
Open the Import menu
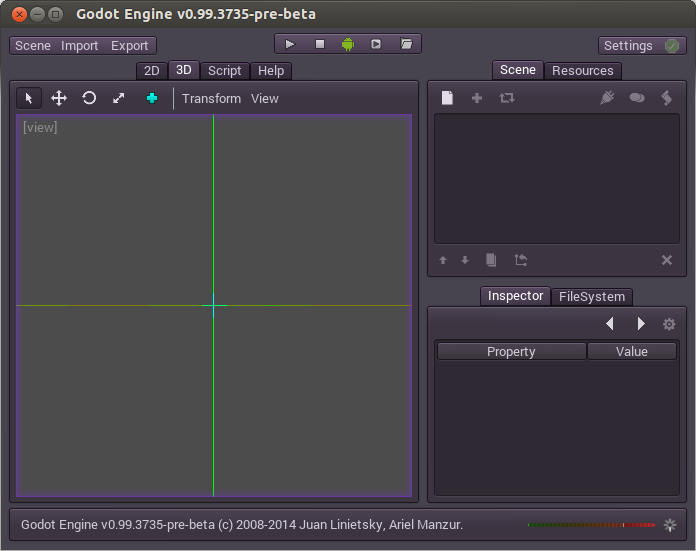[x=80, y=45]
